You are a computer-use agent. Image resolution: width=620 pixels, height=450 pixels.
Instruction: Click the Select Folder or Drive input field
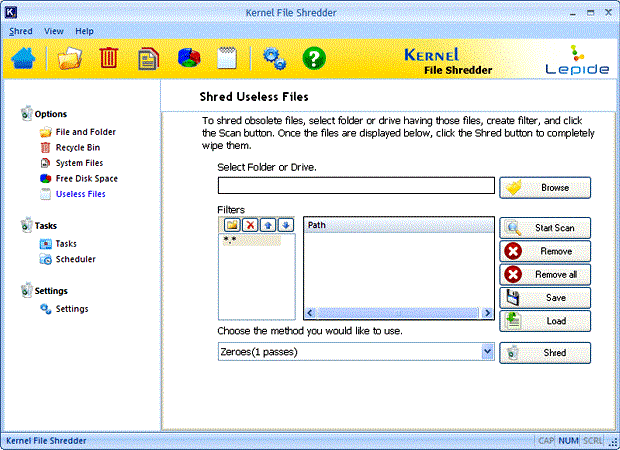click(x=356, y=185)
